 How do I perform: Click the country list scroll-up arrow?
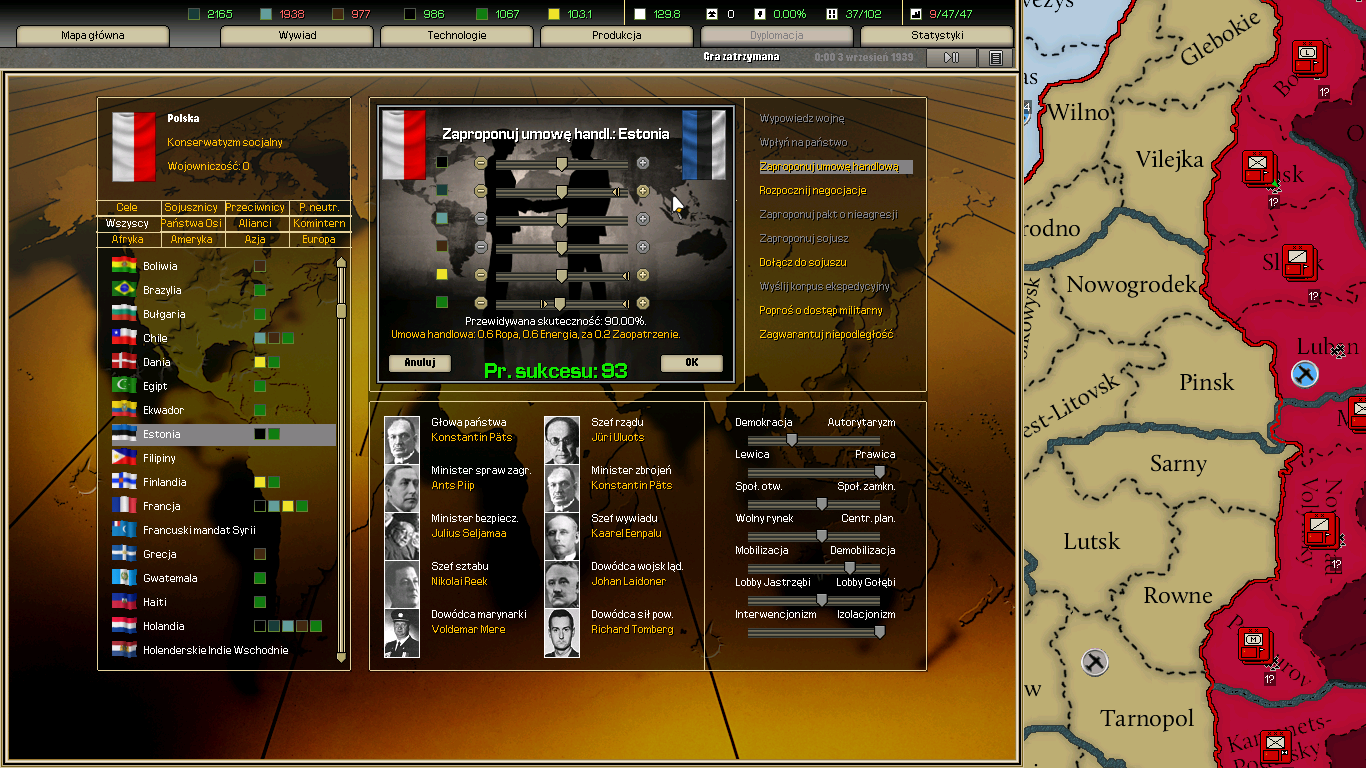(x=341, y=263)
